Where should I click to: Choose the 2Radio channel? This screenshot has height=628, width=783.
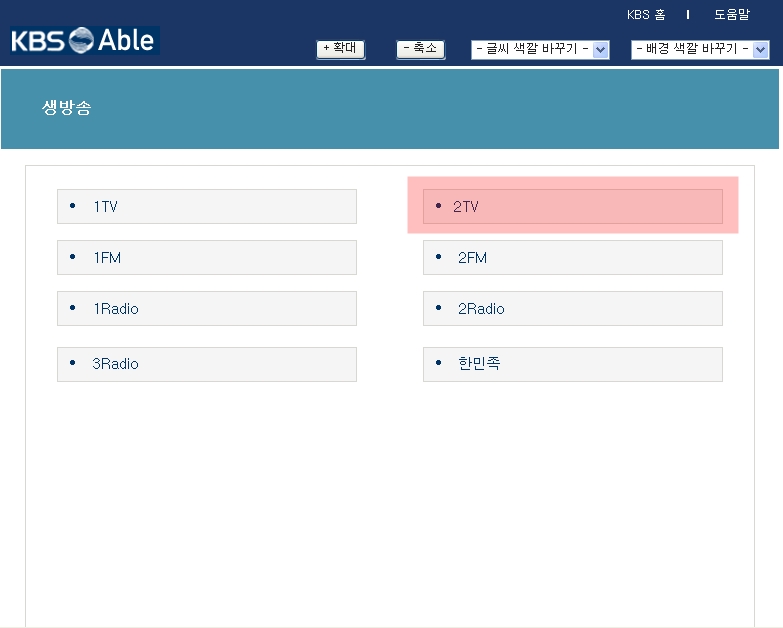[481, 308]
